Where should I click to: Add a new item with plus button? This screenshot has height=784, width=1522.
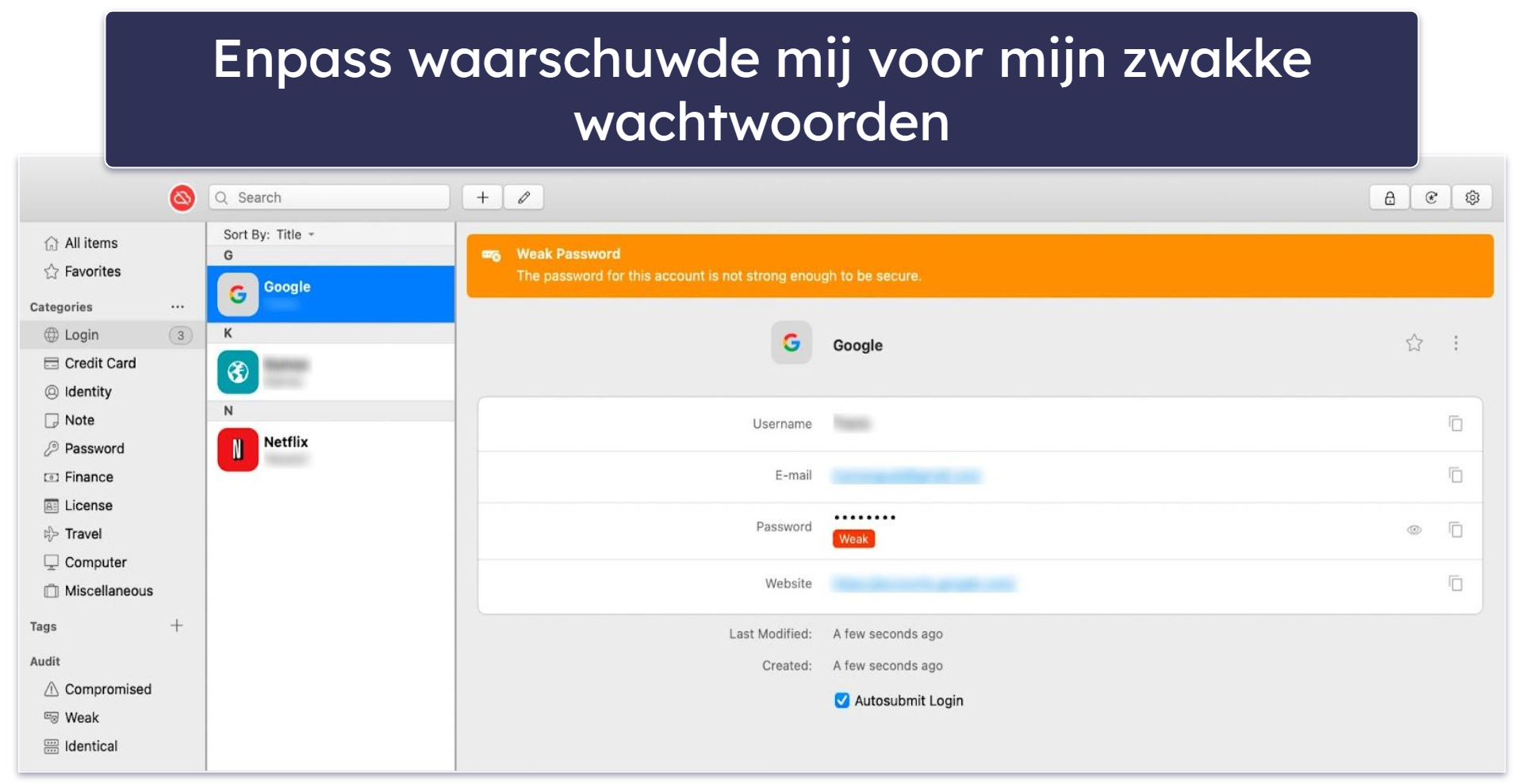pyautogui.click(x=482, y=197)
